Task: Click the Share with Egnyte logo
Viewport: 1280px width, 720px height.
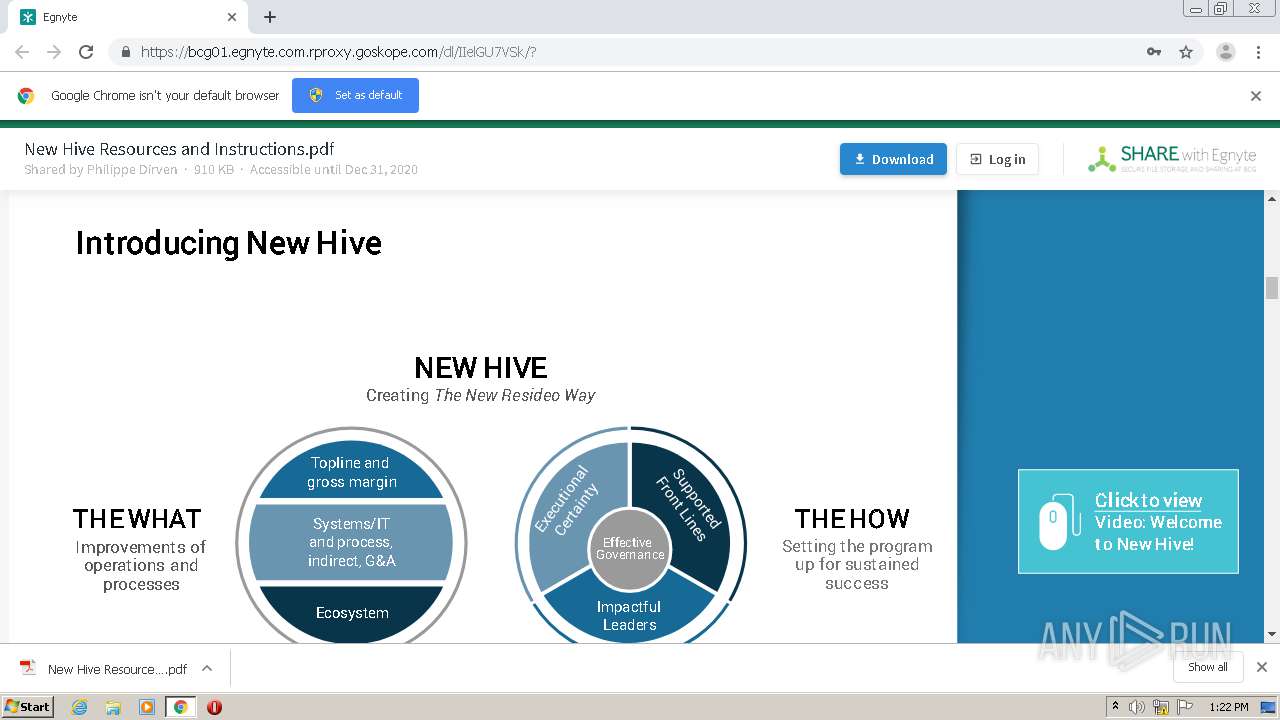Action: point(1172,159)
